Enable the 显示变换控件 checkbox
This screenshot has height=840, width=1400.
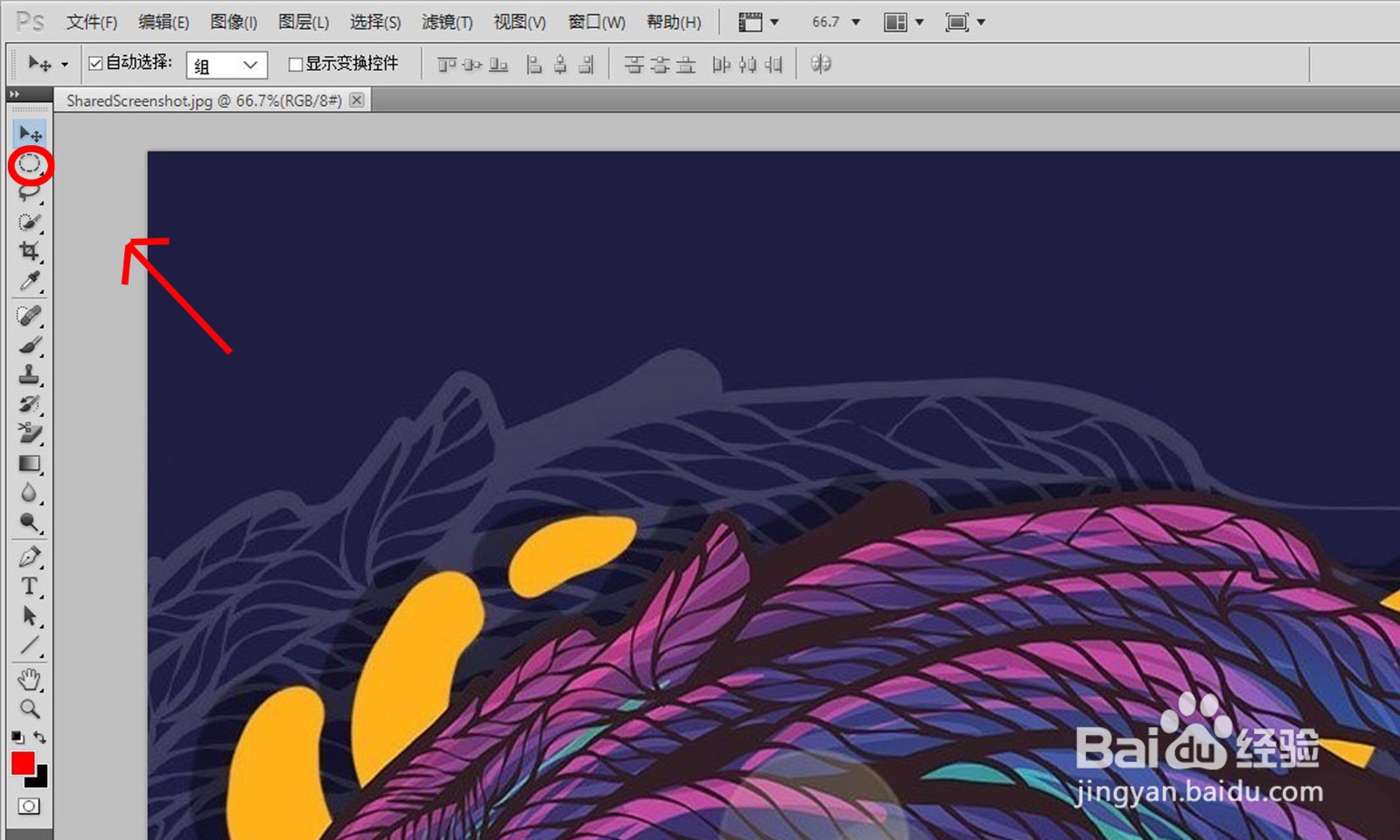296,64
